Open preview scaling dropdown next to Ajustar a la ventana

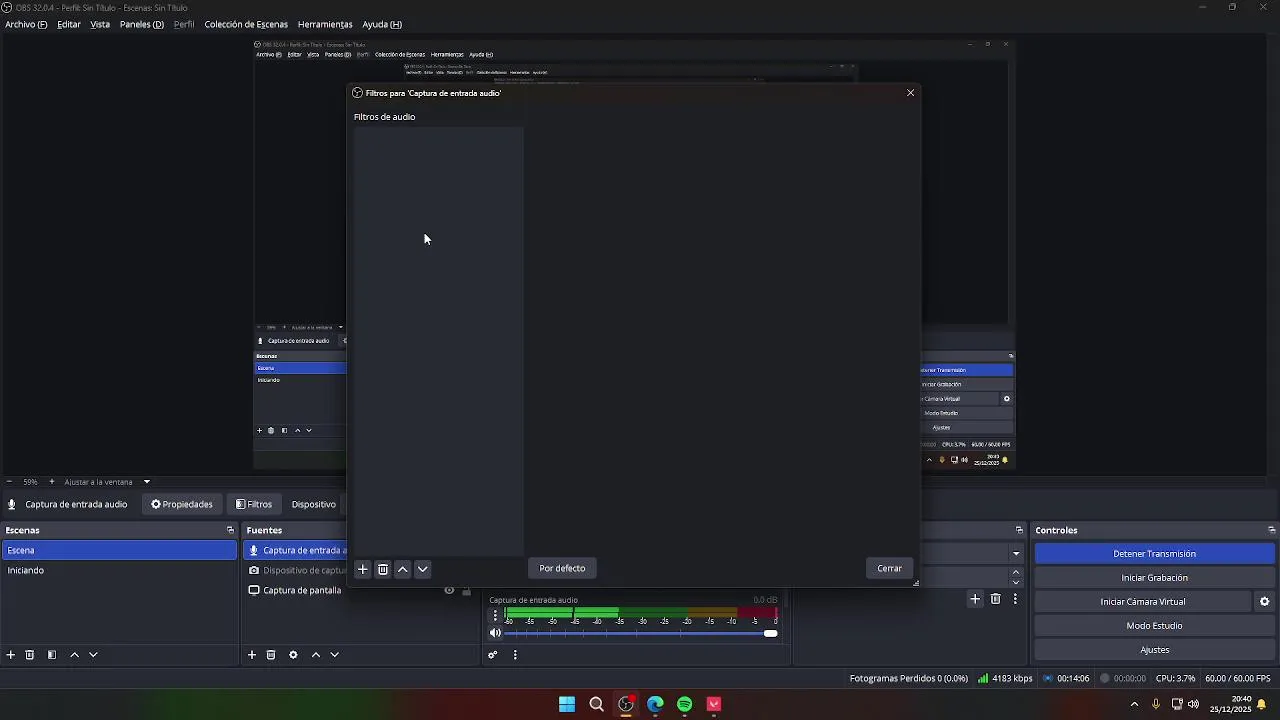tap(147, 482)
